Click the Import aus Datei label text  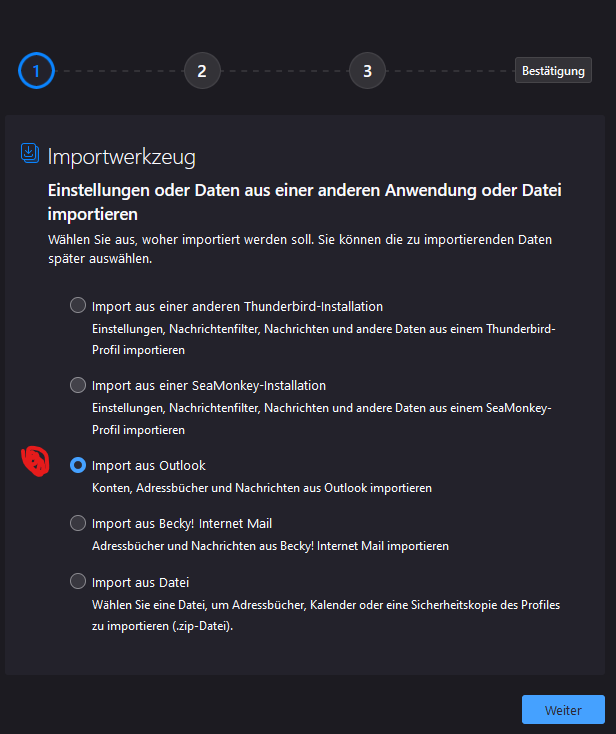(x=140, y=582)
